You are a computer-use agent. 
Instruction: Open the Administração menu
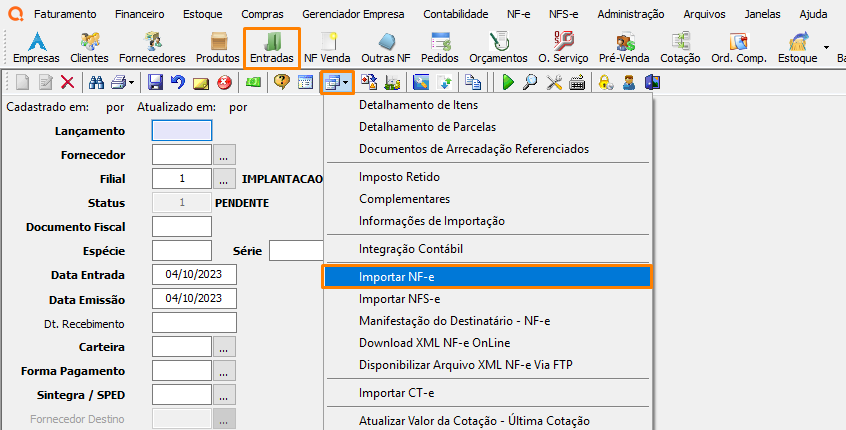click(631, 14)
